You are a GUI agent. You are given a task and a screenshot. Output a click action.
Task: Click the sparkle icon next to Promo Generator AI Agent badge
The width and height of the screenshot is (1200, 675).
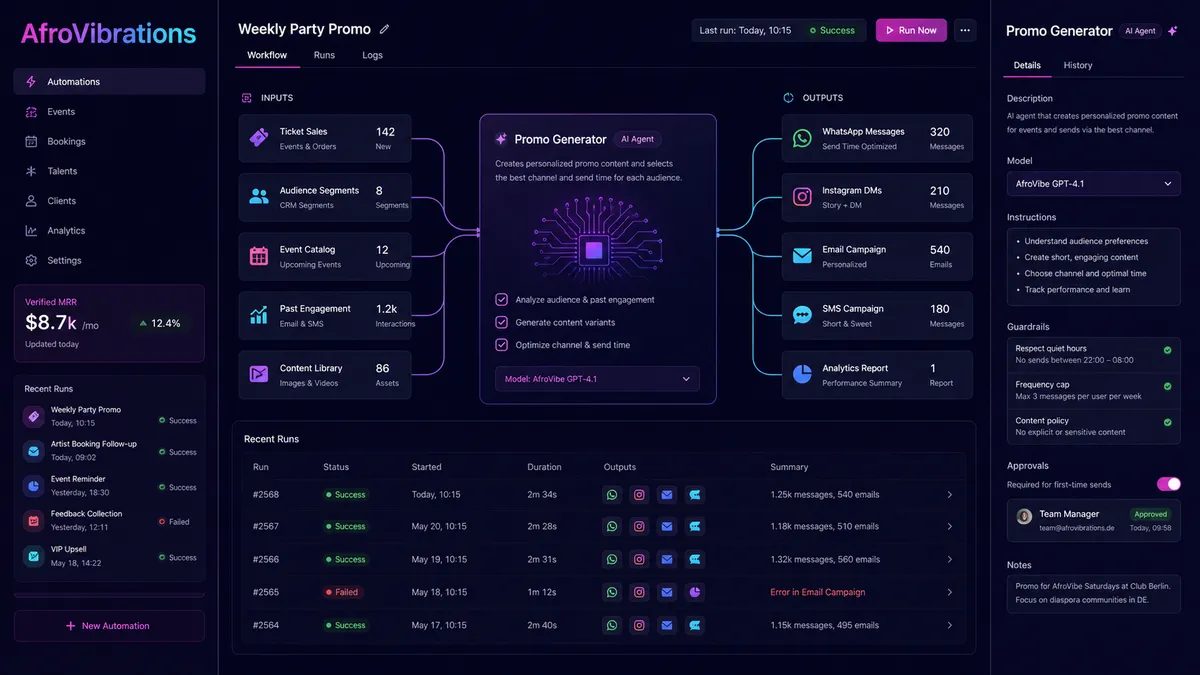click(1171, 31)
